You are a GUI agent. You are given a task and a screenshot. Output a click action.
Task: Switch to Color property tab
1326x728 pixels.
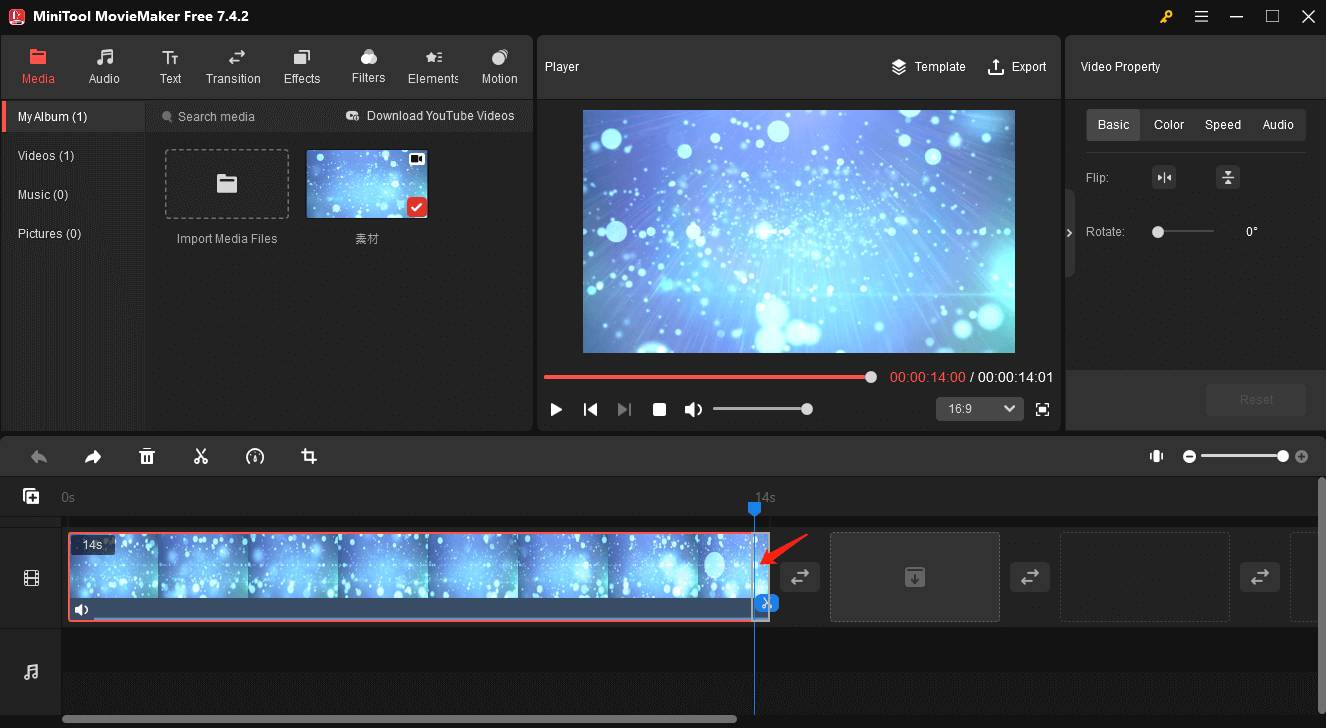point(1169,125)
